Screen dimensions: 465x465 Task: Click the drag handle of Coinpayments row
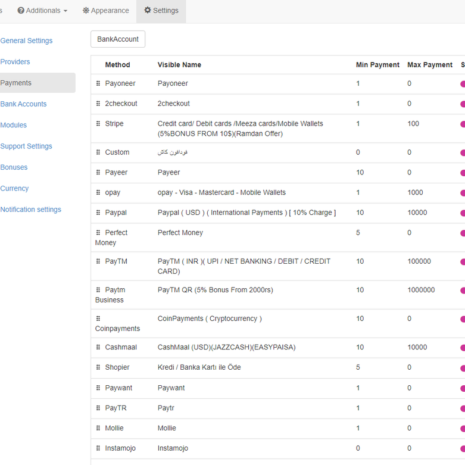(x=98, y=319)
